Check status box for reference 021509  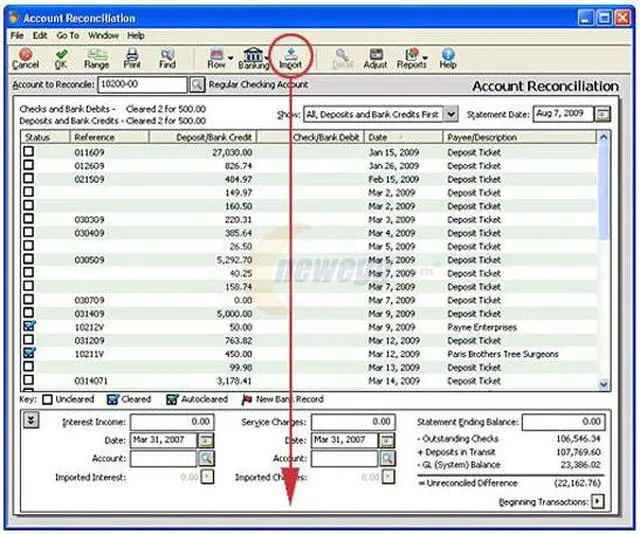click(29, 178)
